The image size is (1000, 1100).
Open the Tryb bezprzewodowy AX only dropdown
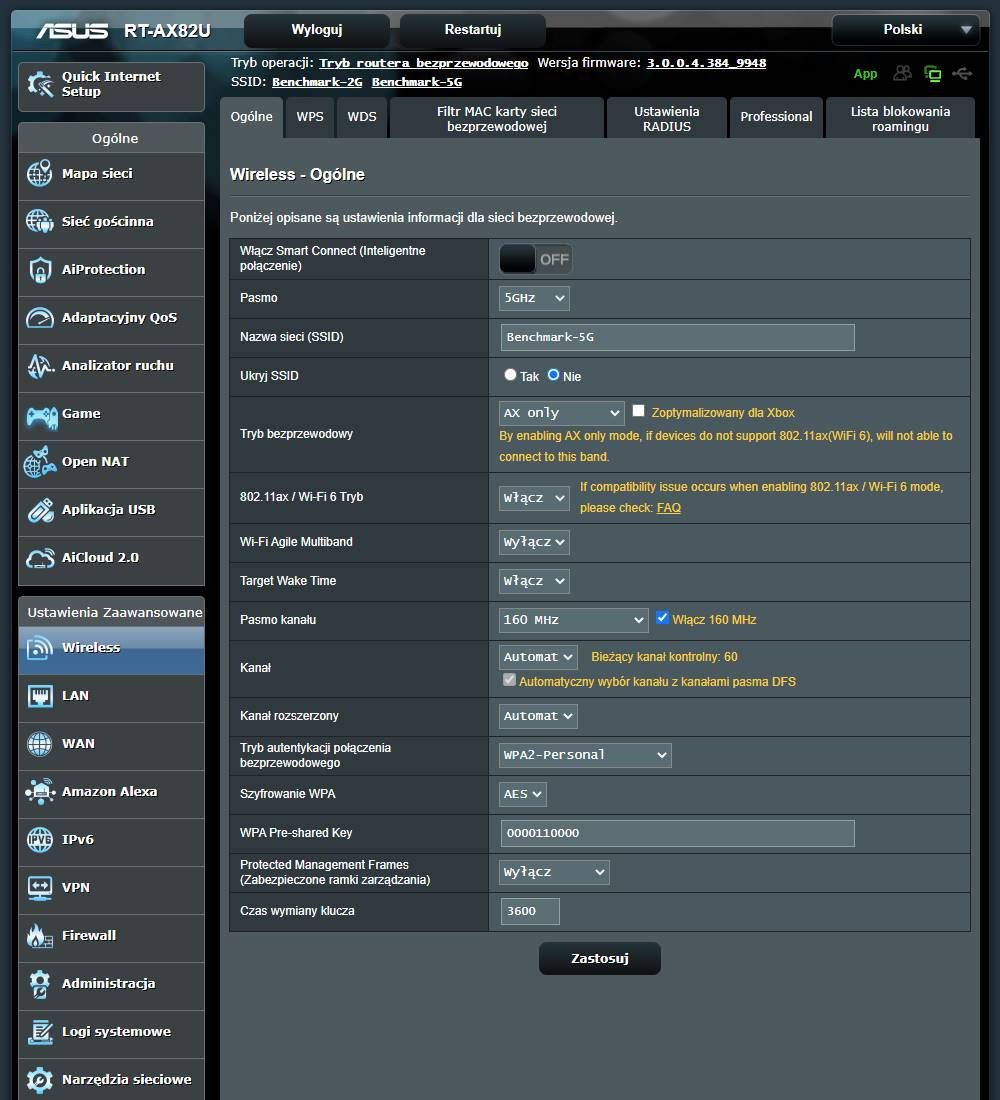pos(561,413)
